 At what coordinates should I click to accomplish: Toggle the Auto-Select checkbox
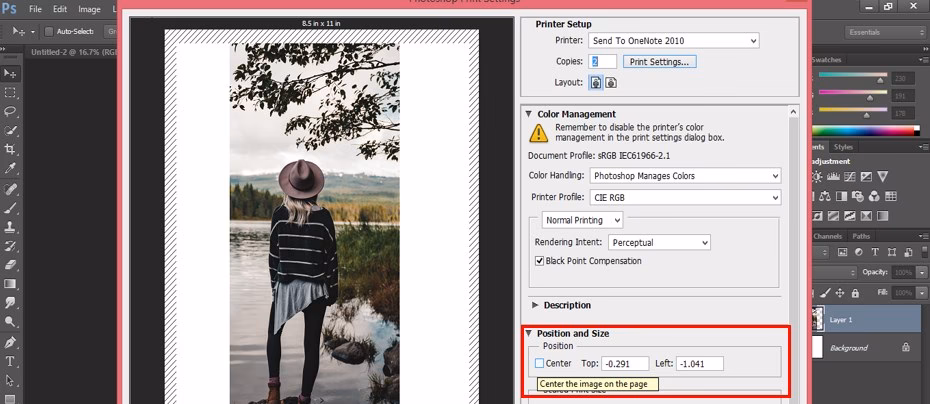coord(49,32)
